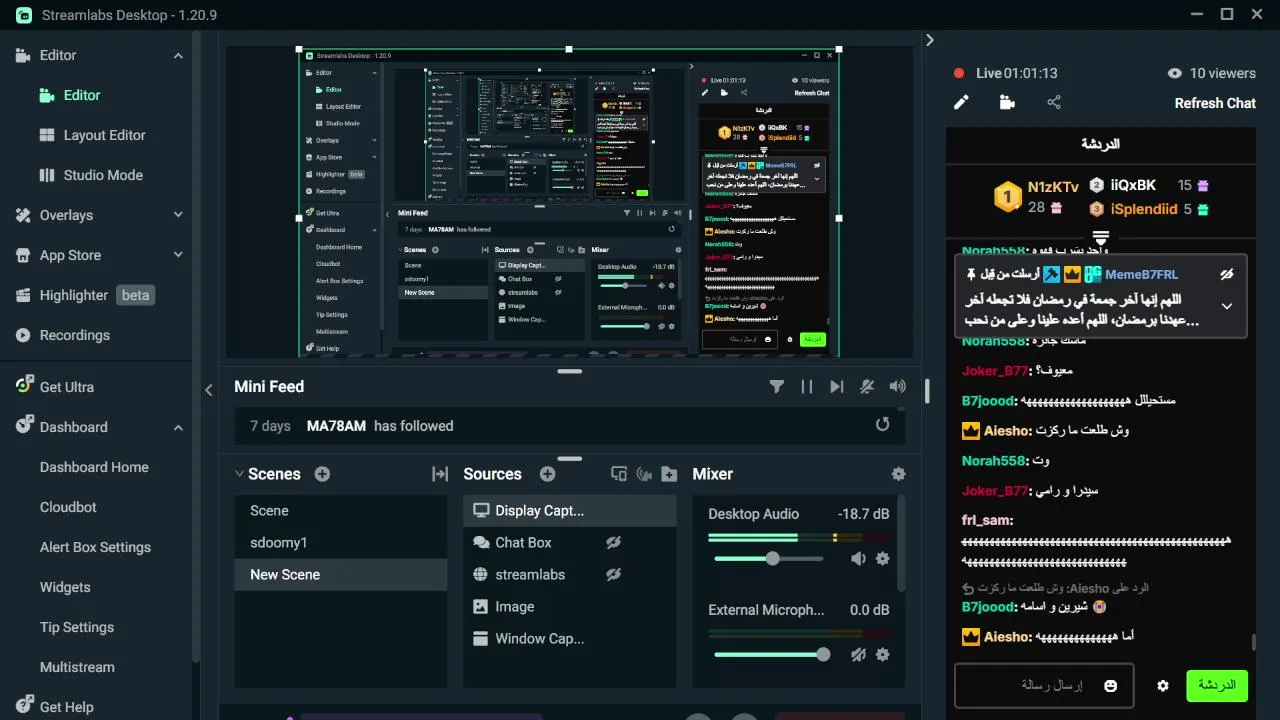The height and width of the screenshot is (720, 1280).
Task: Open source display/device settings icon
Action: (618, 474)
